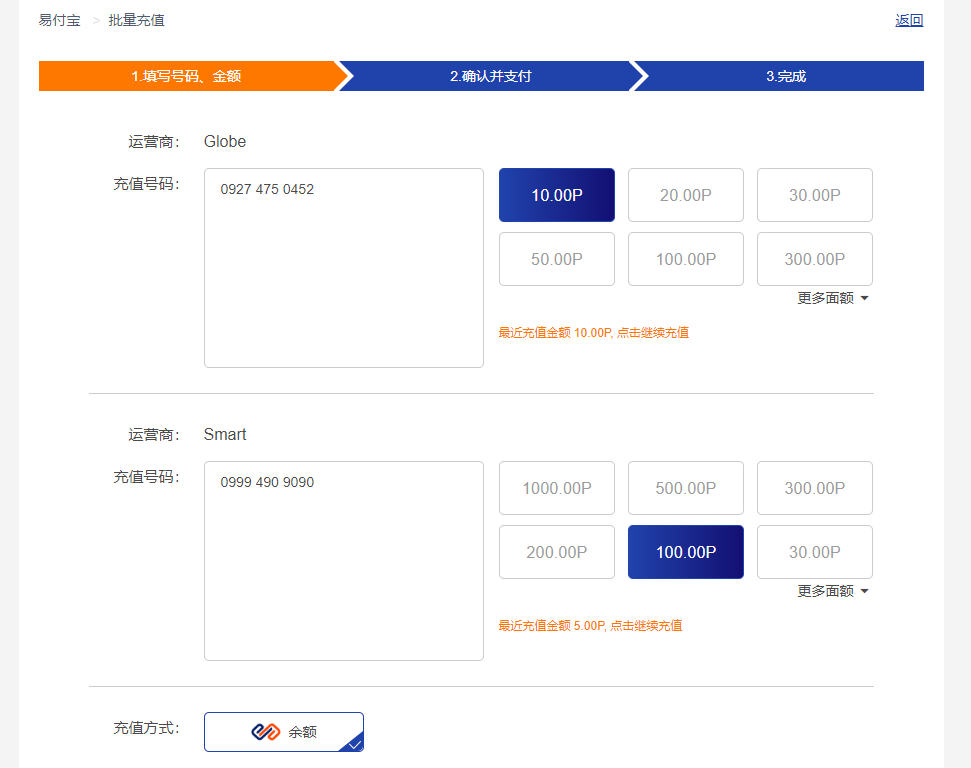Choose the 30.00P Smart option
971x768 pixels.
point(814,552)
